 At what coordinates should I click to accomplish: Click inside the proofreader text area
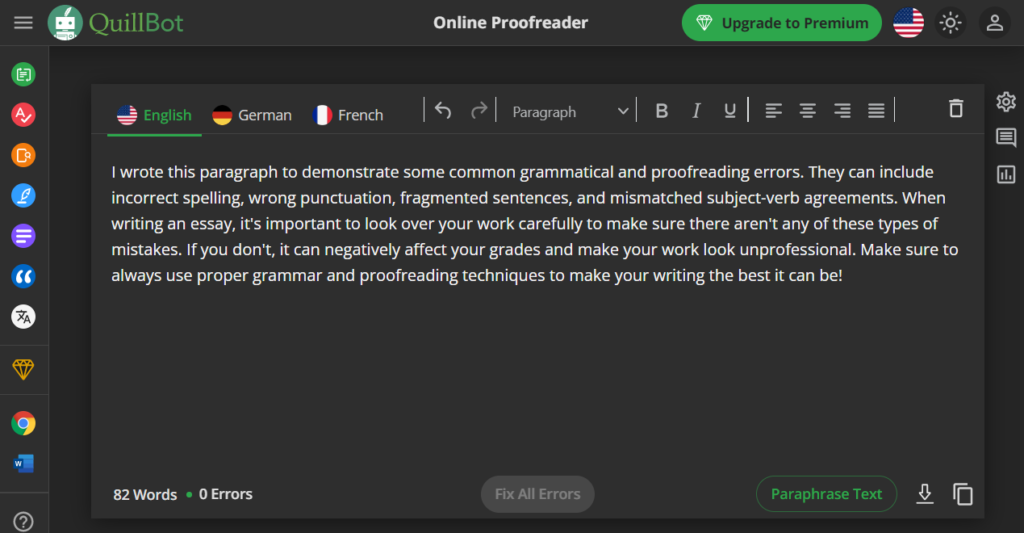point(537,304)
